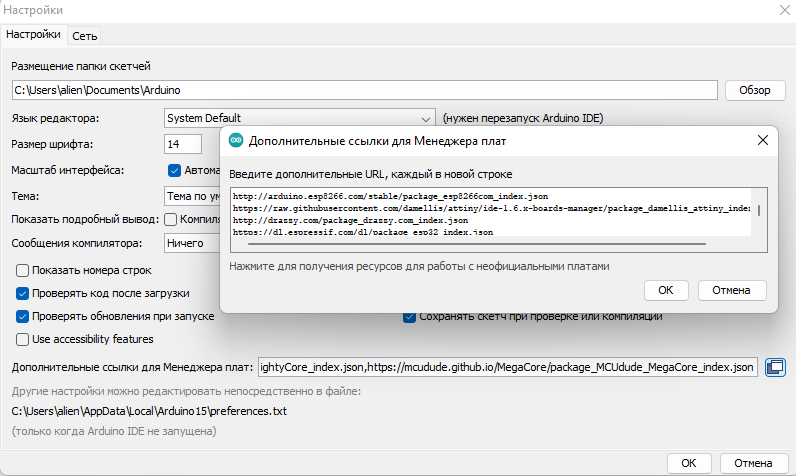Open the Язык редактора dropdown
The image size is (796, 476).
coord(300,118)
